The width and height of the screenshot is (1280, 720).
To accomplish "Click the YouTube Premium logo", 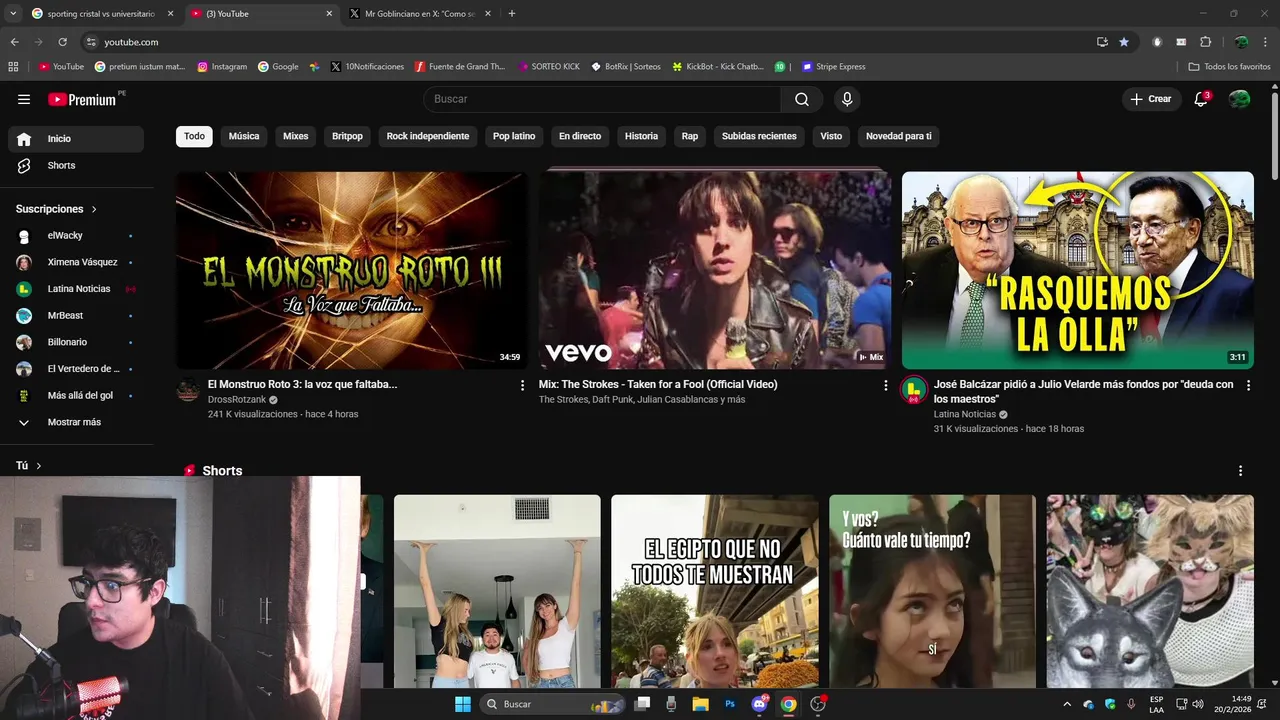I will (x=83, y=99).
